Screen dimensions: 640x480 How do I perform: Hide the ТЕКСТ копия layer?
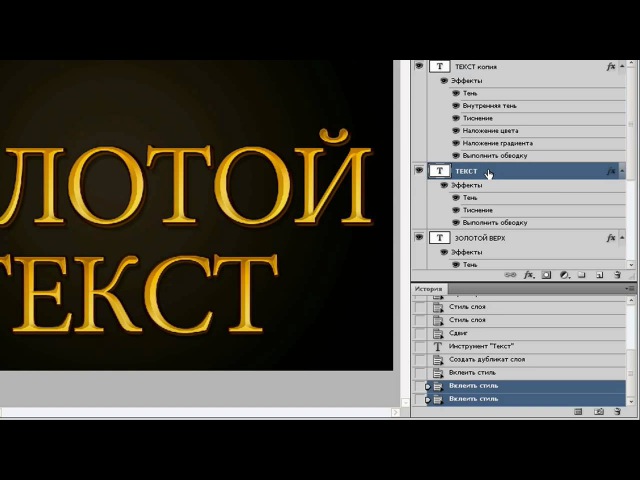pyautogui.click(x=419, y=66)
